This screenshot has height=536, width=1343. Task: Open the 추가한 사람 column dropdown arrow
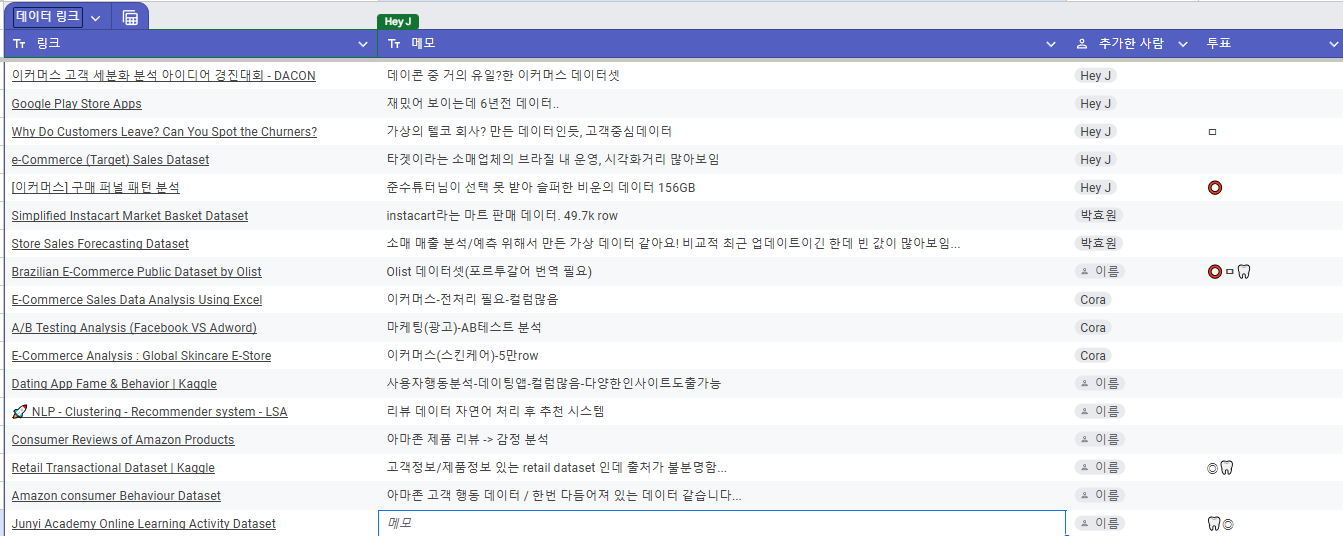(1183, 44)
